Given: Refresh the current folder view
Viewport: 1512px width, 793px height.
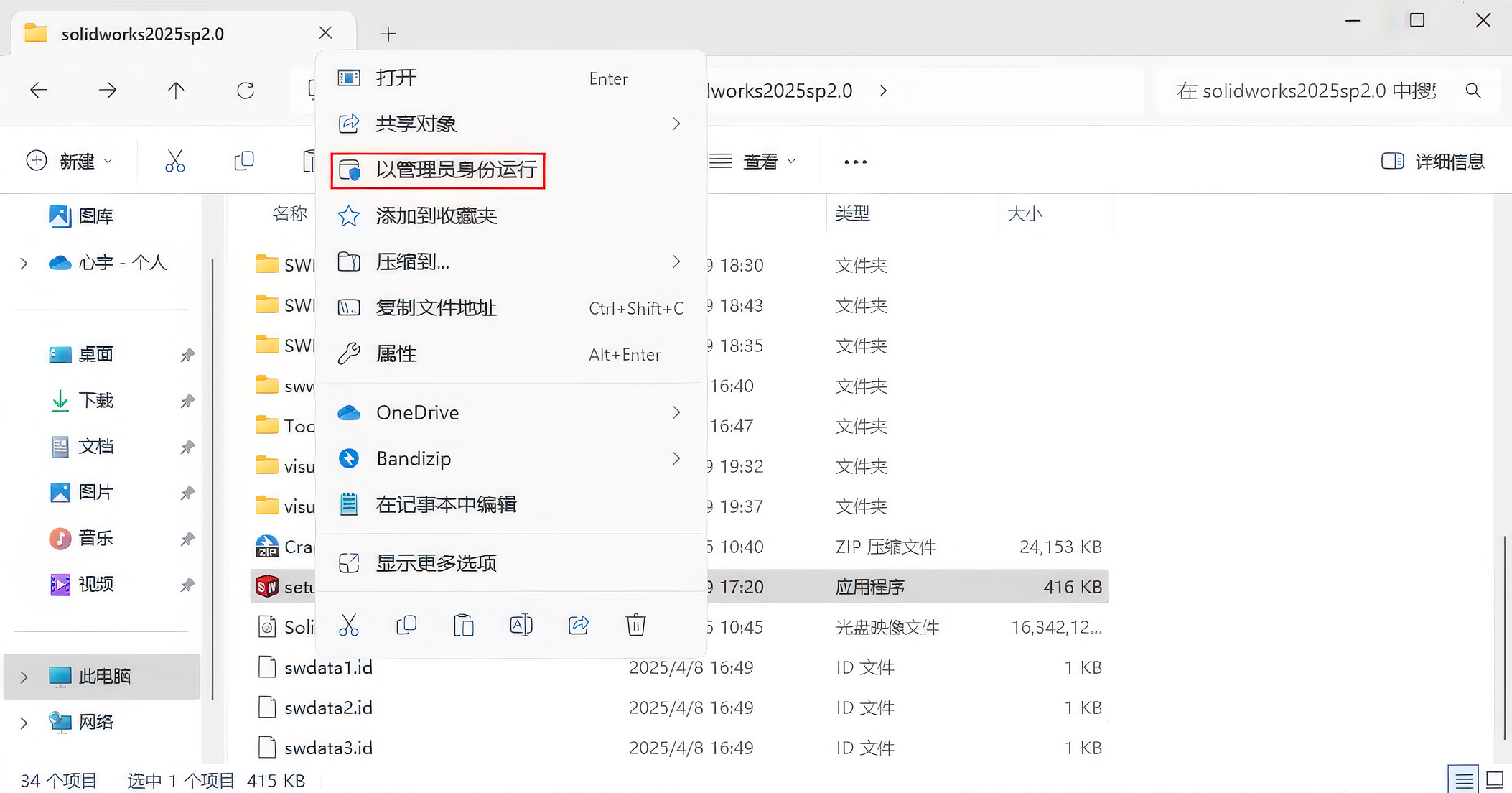Looking at the screenshot, I should pos(246,91).
